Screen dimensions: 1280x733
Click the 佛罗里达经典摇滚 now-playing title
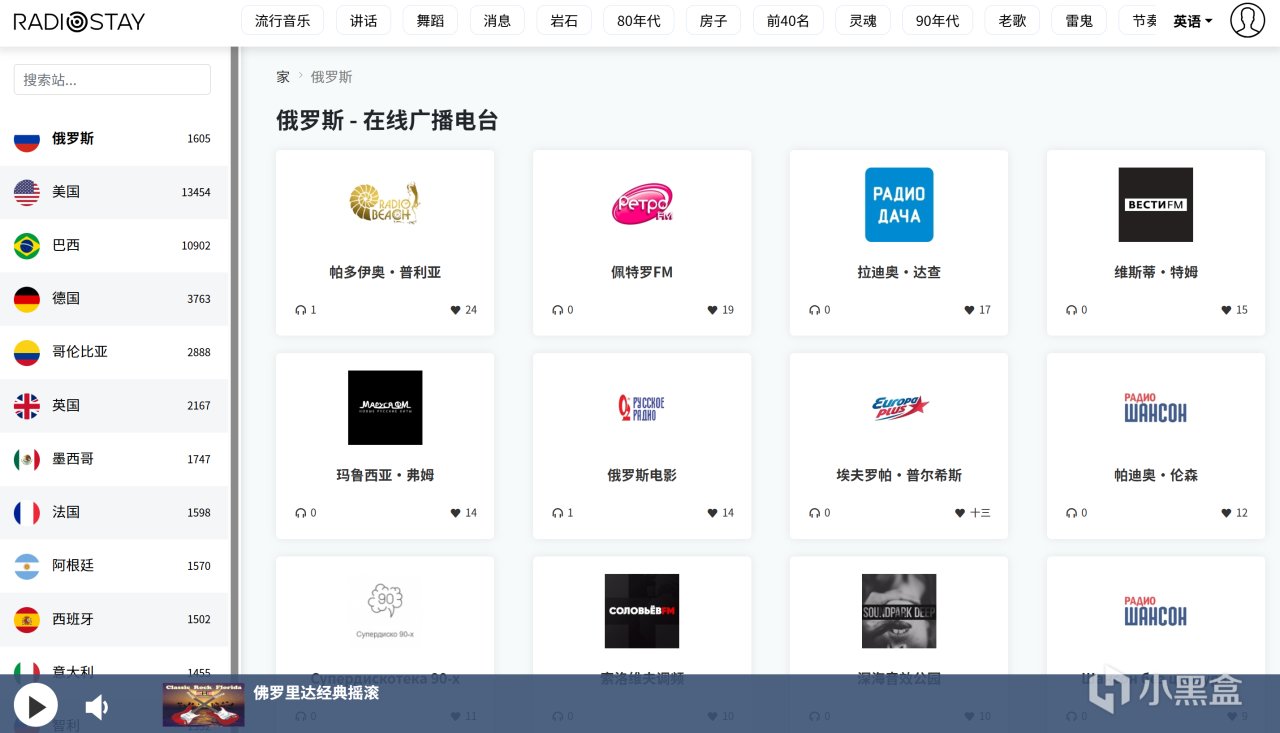[x=316, y=693]
